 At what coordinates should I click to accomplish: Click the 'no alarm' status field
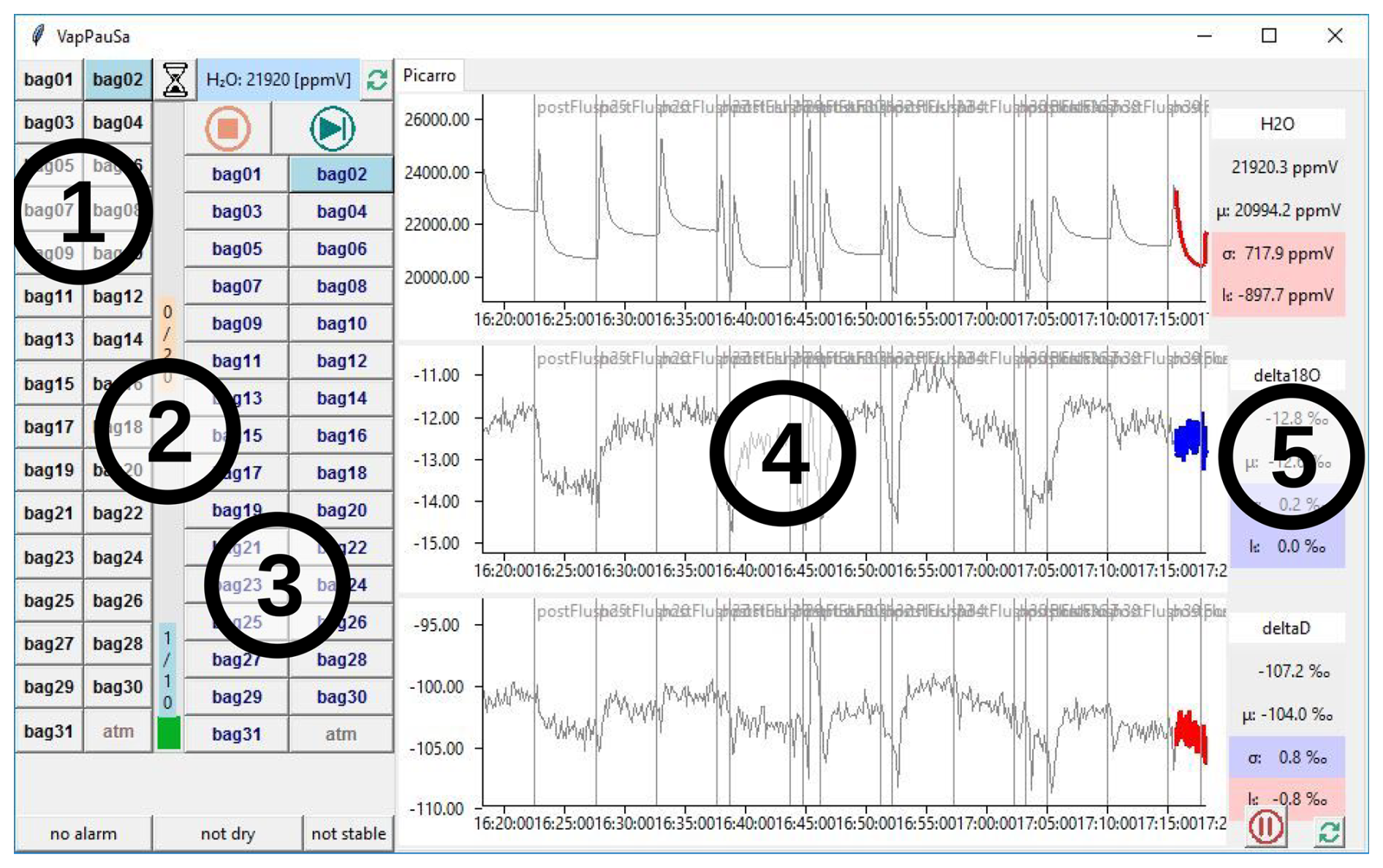click(83, 834)
